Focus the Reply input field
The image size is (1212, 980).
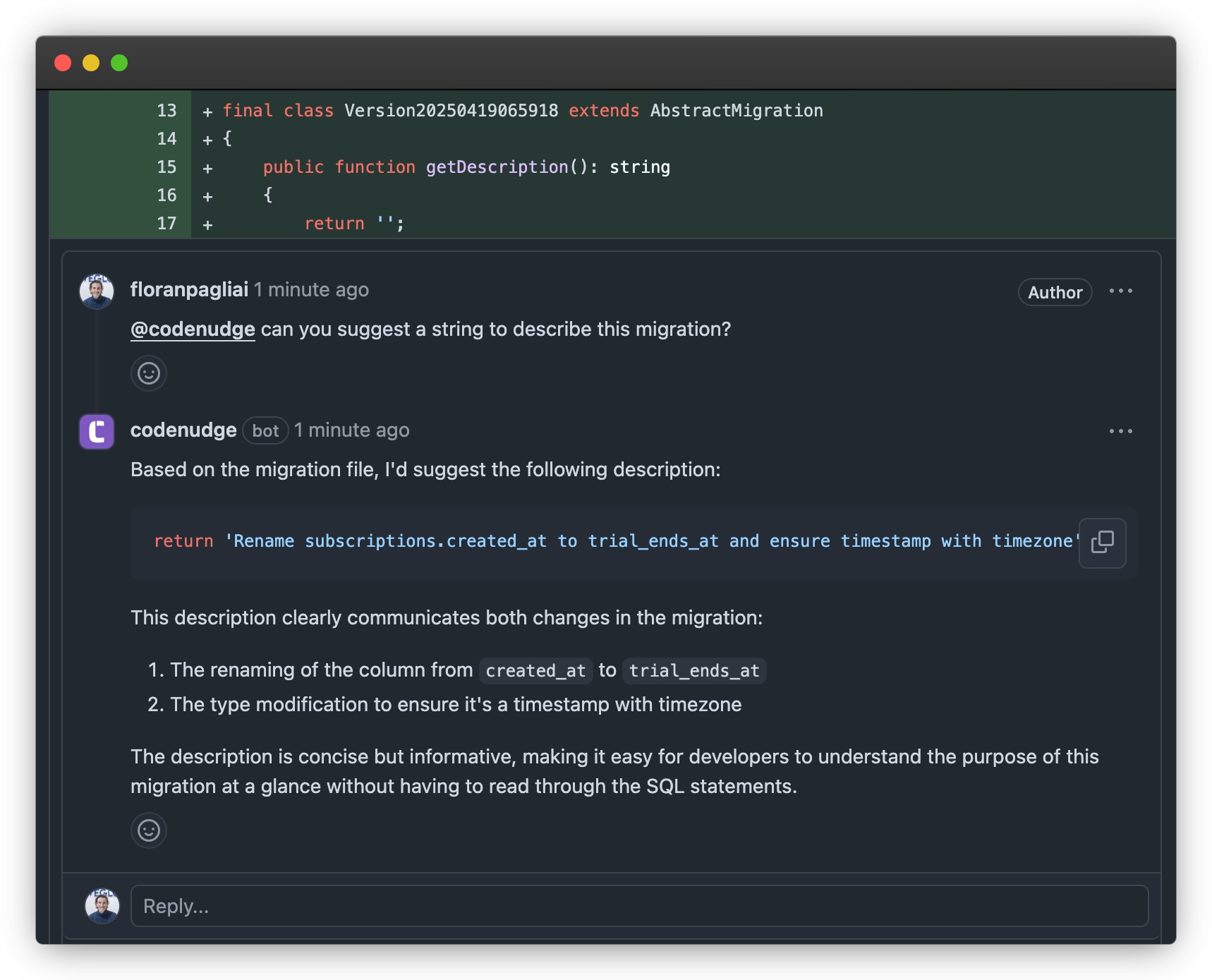(639, 906)
